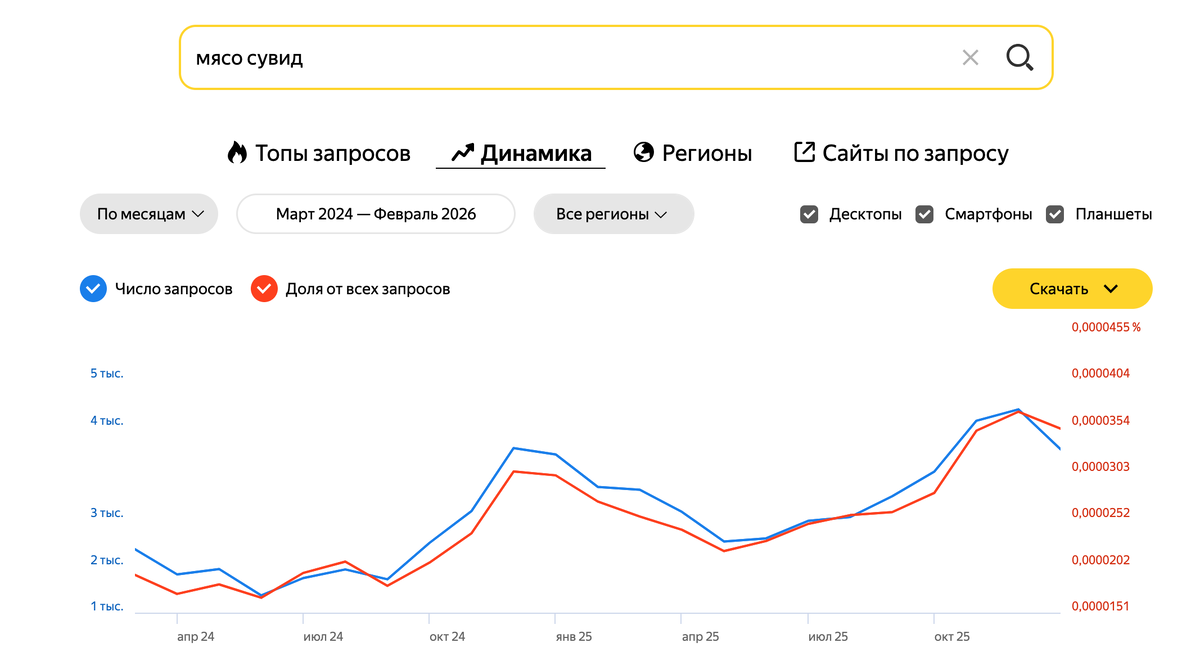Click the chevron arrow on the Скачать button
This screenshot has height=656, width=1200.
click(x=1111, y=289)
